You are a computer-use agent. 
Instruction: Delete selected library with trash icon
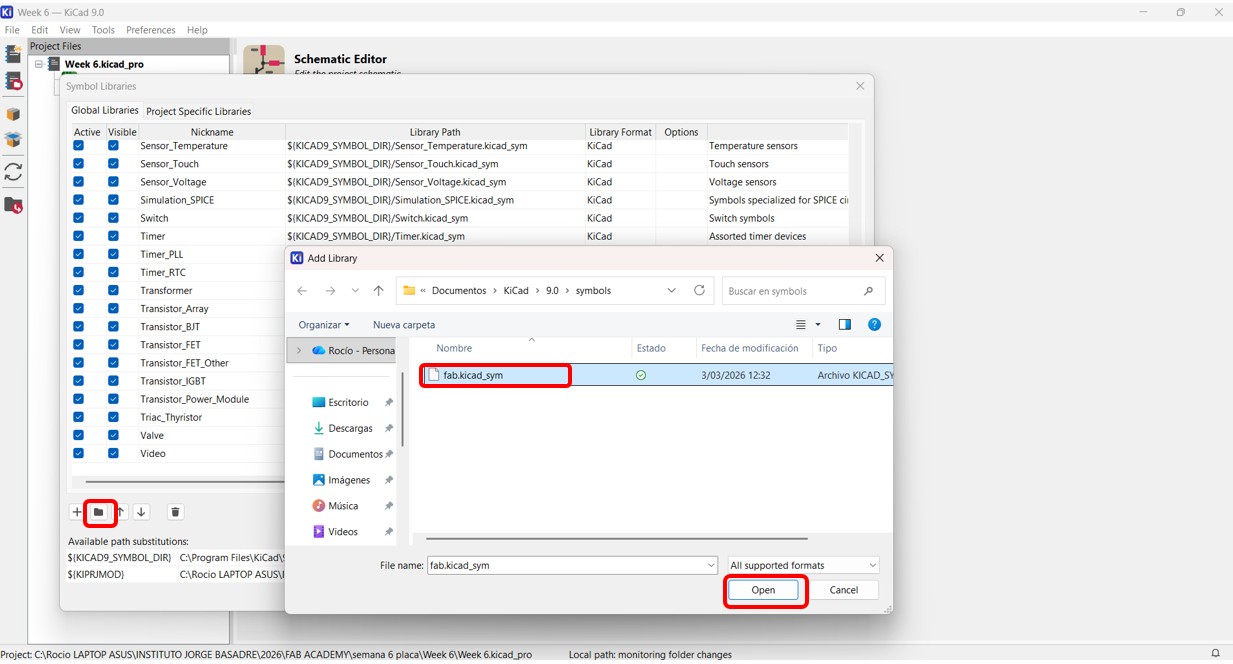click(175, 512)
